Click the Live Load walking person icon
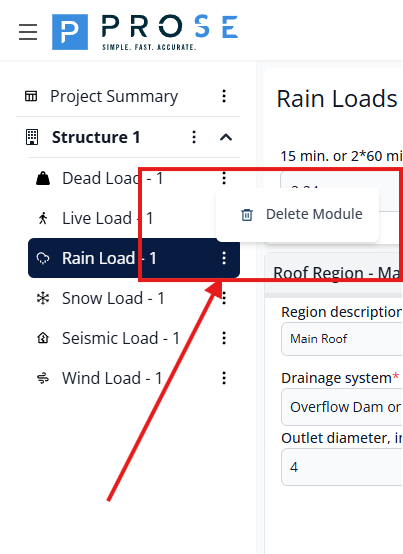The width and height of the screenshot is (403, 554). [x=43, y=218]
